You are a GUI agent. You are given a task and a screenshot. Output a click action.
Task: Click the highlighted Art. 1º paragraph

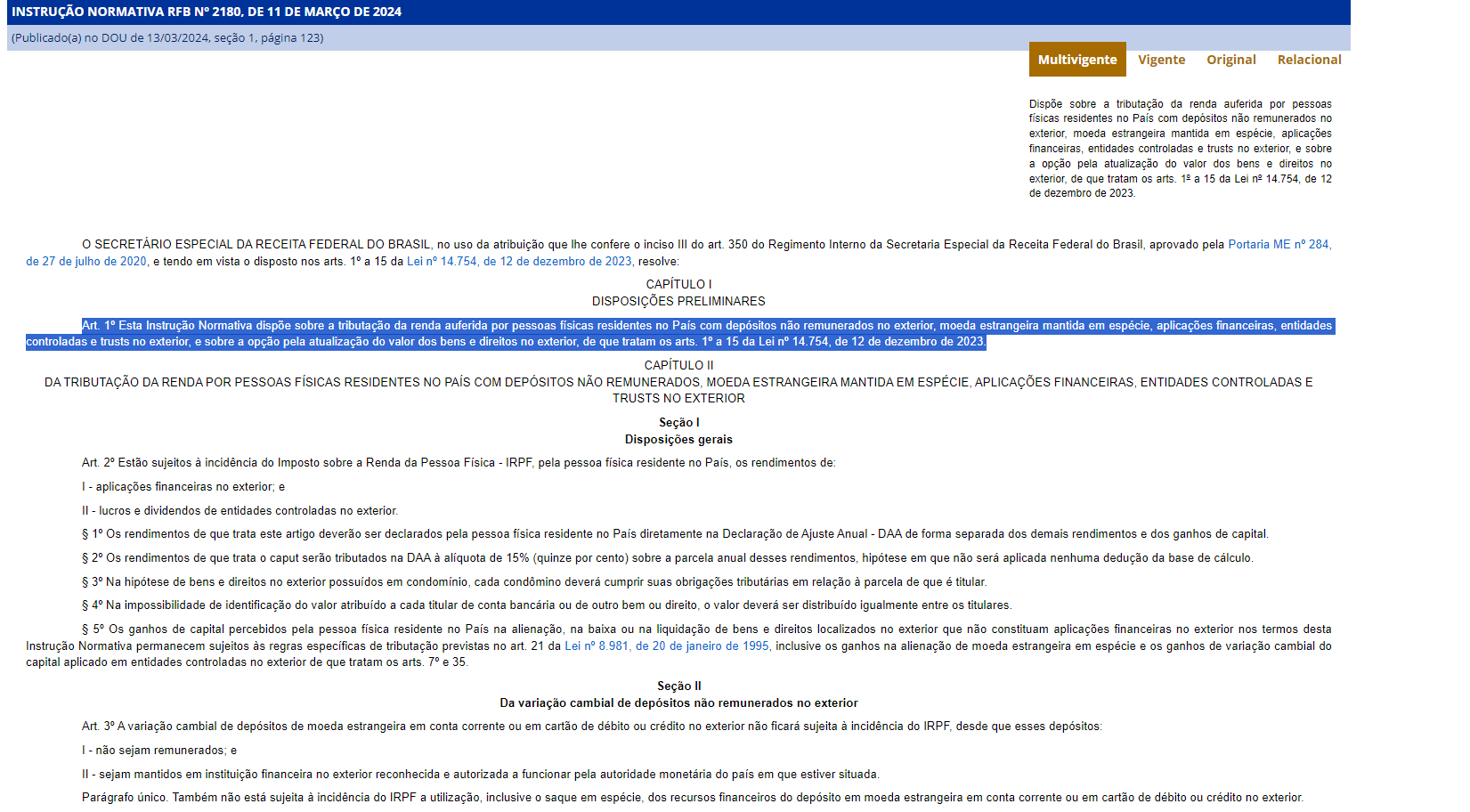[x=679, y=334]
